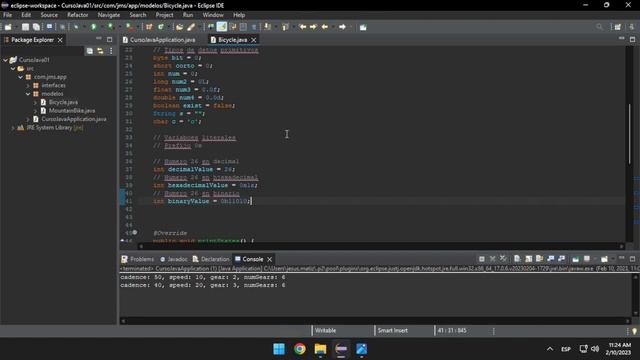
Task: Click the New file toolbar icon
Action: pos(8,27)
